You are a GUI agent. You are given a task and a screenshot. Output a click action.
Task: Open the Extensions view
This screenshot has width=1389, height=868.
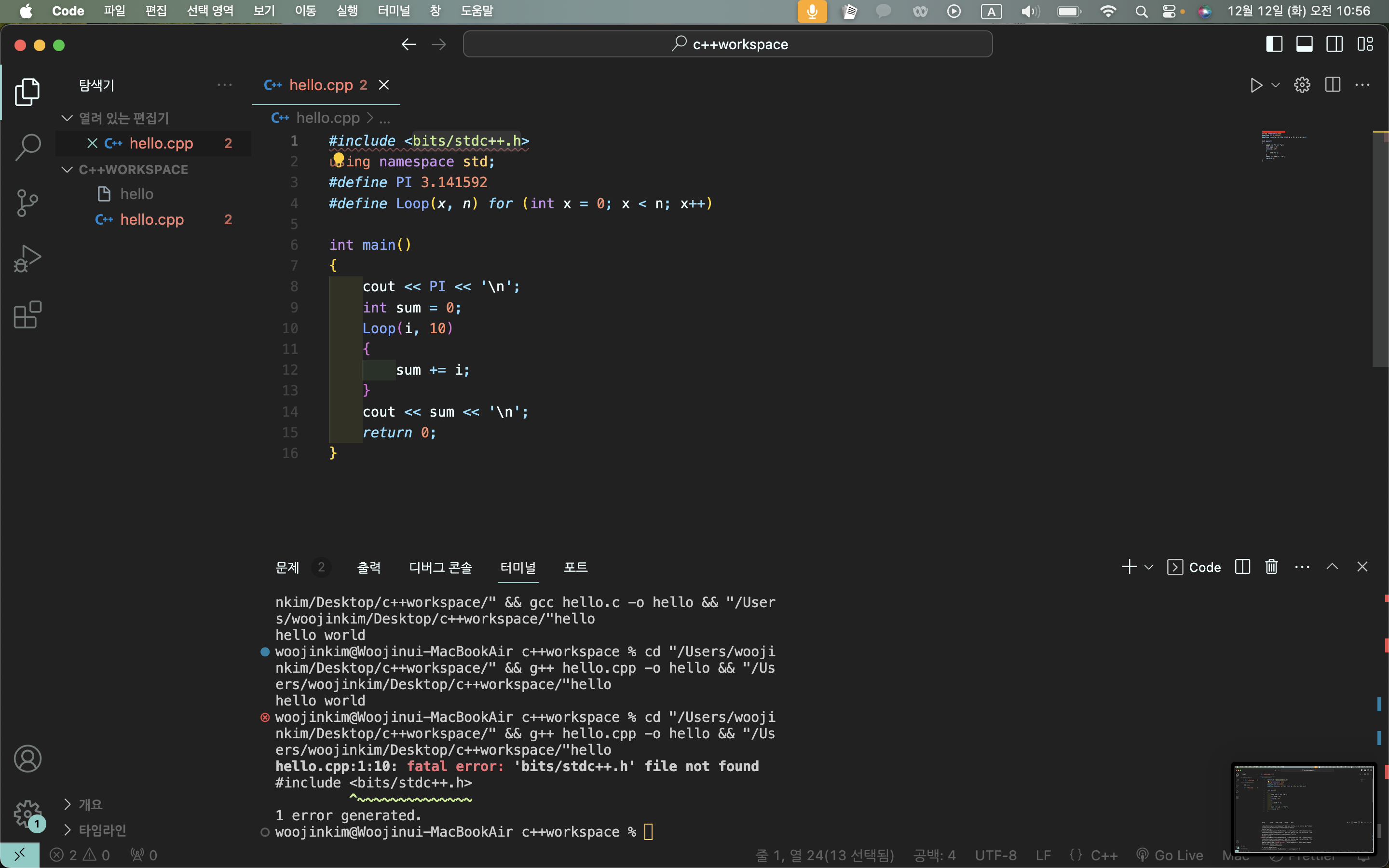[x=27, y=314]
